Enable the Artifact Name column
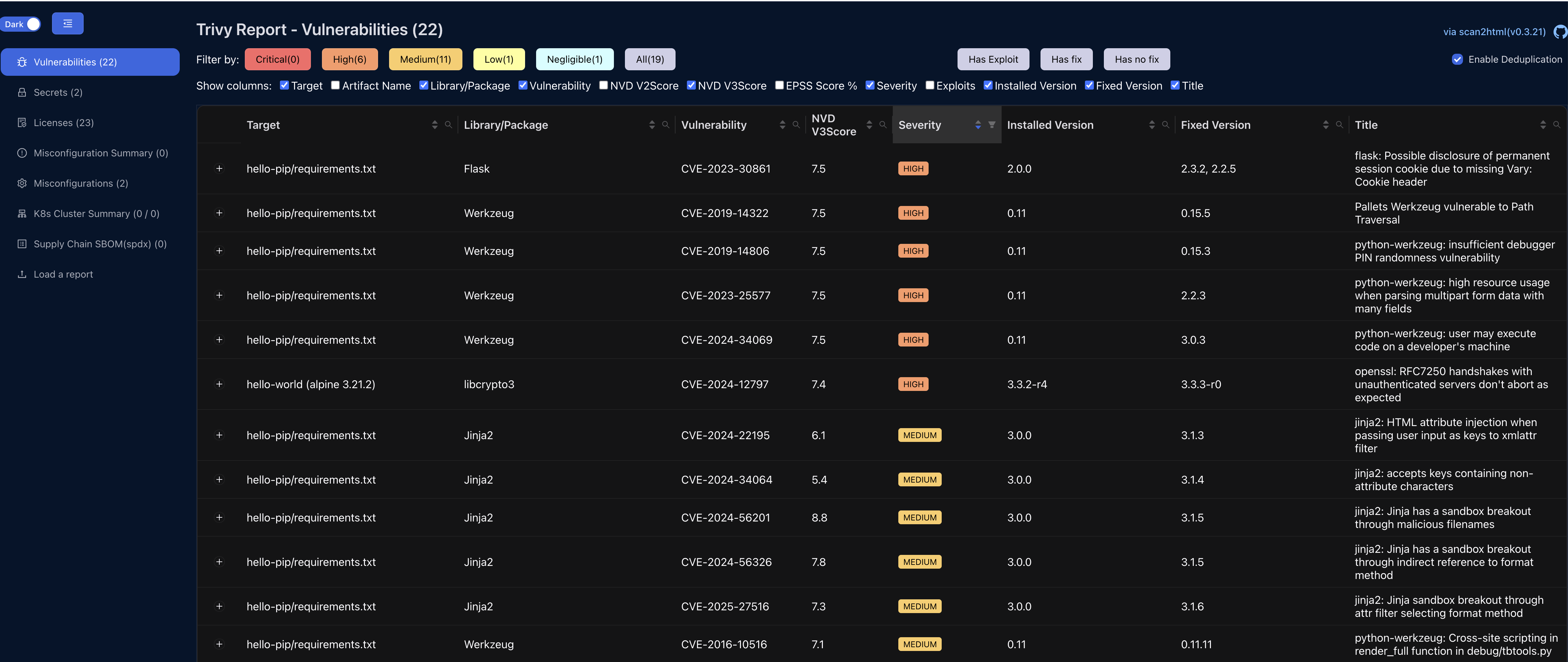This screenshot has height=662, width=1568. (x=335, y=85)
